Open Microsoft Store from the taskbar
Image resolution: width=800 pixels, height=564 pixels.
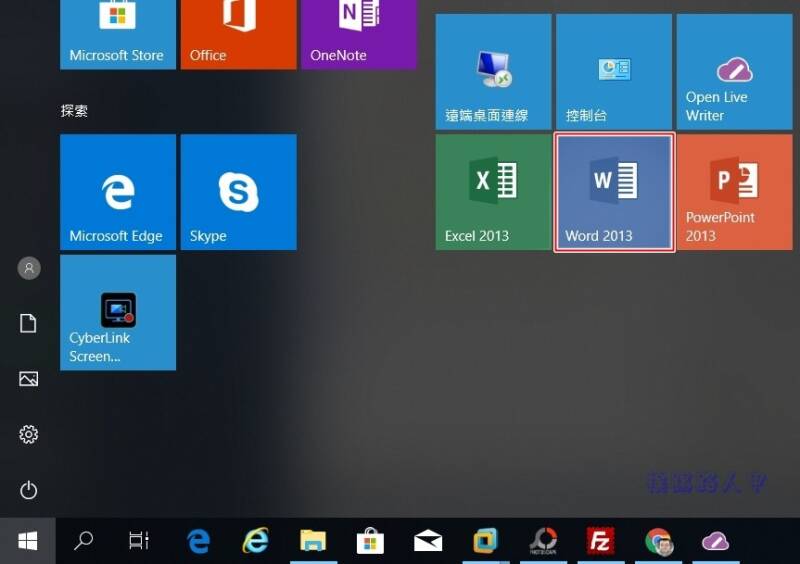click(370, 541)
